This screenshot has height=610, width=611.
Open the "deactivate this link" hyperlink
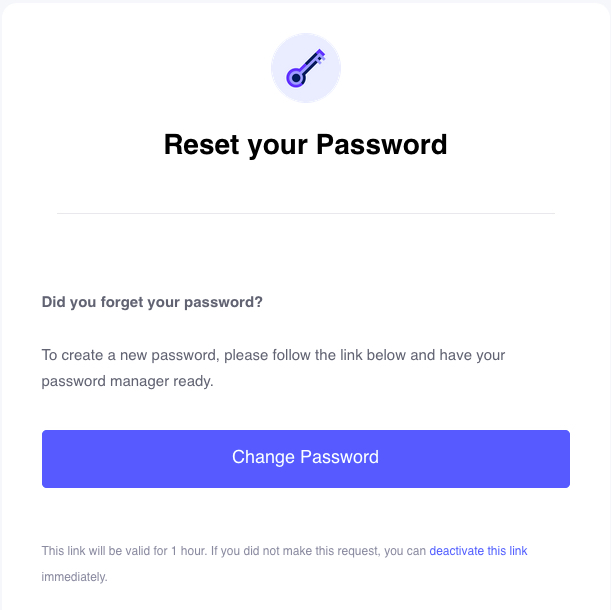click(x=478, y=551)
